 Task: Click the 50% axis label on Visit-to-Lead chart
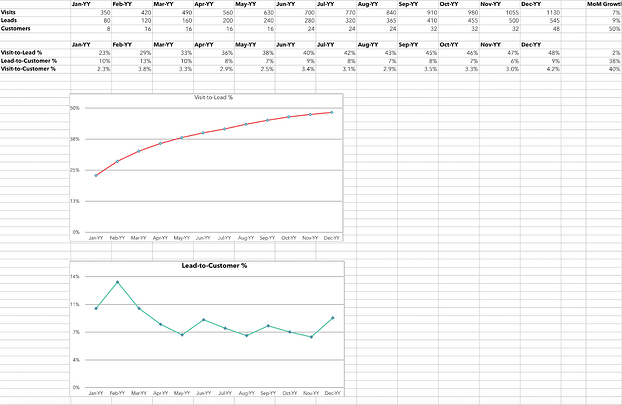click(x=74, y=107)
